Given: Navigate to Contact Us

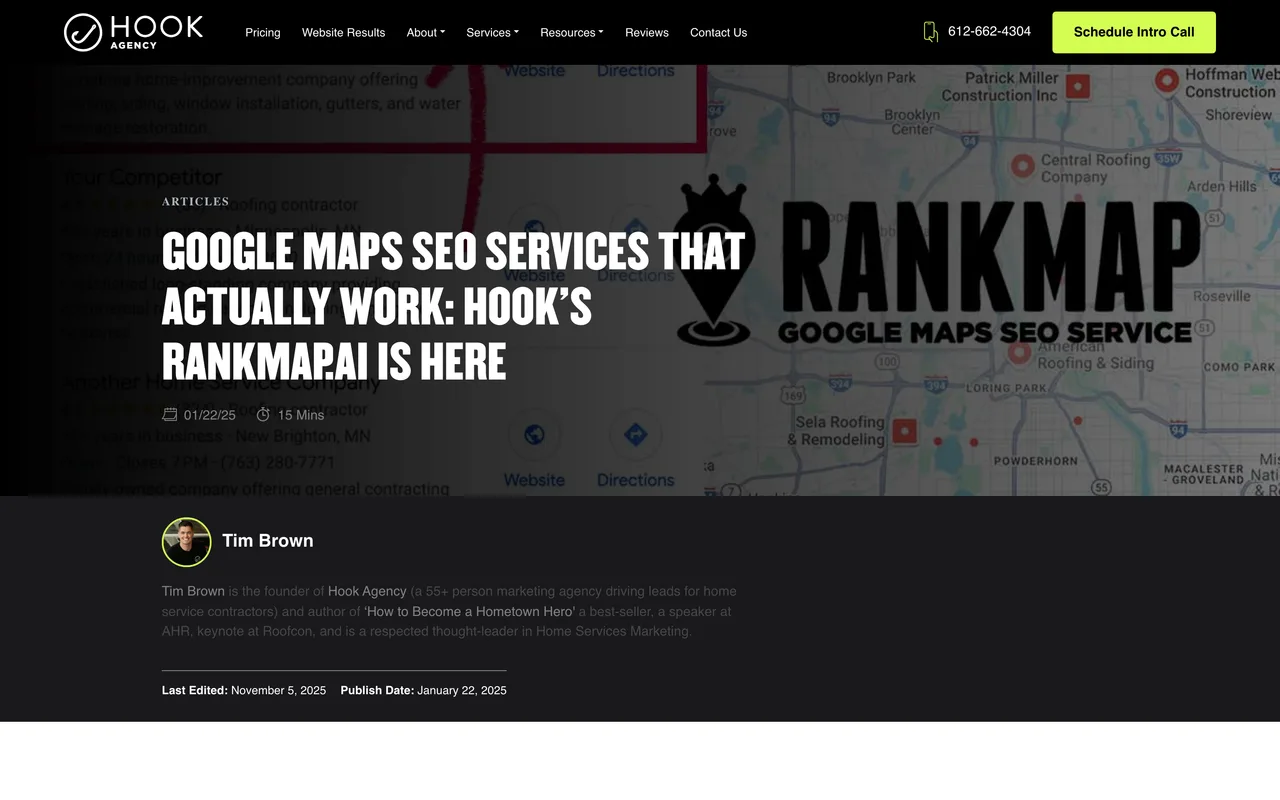Looking at the screenshot, I should pyautogui.click(x=718, y=32).
